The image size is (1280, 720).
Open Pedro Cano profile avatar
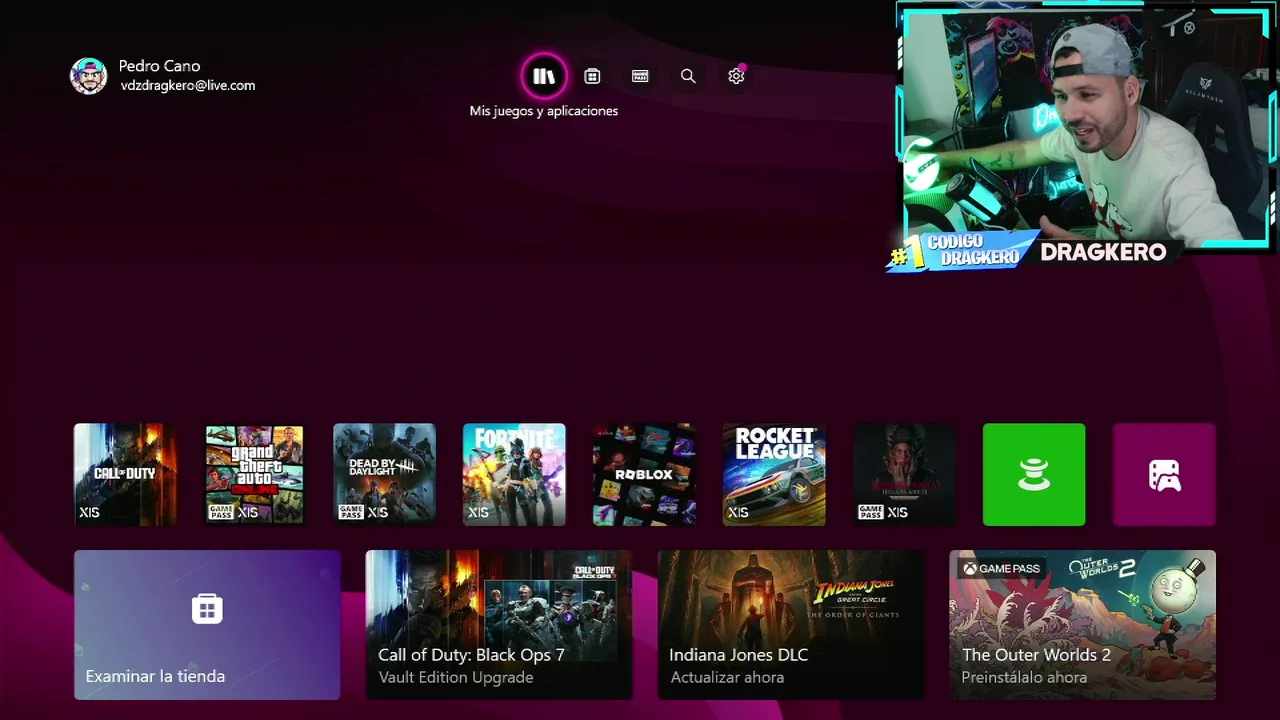coord(88,76)
